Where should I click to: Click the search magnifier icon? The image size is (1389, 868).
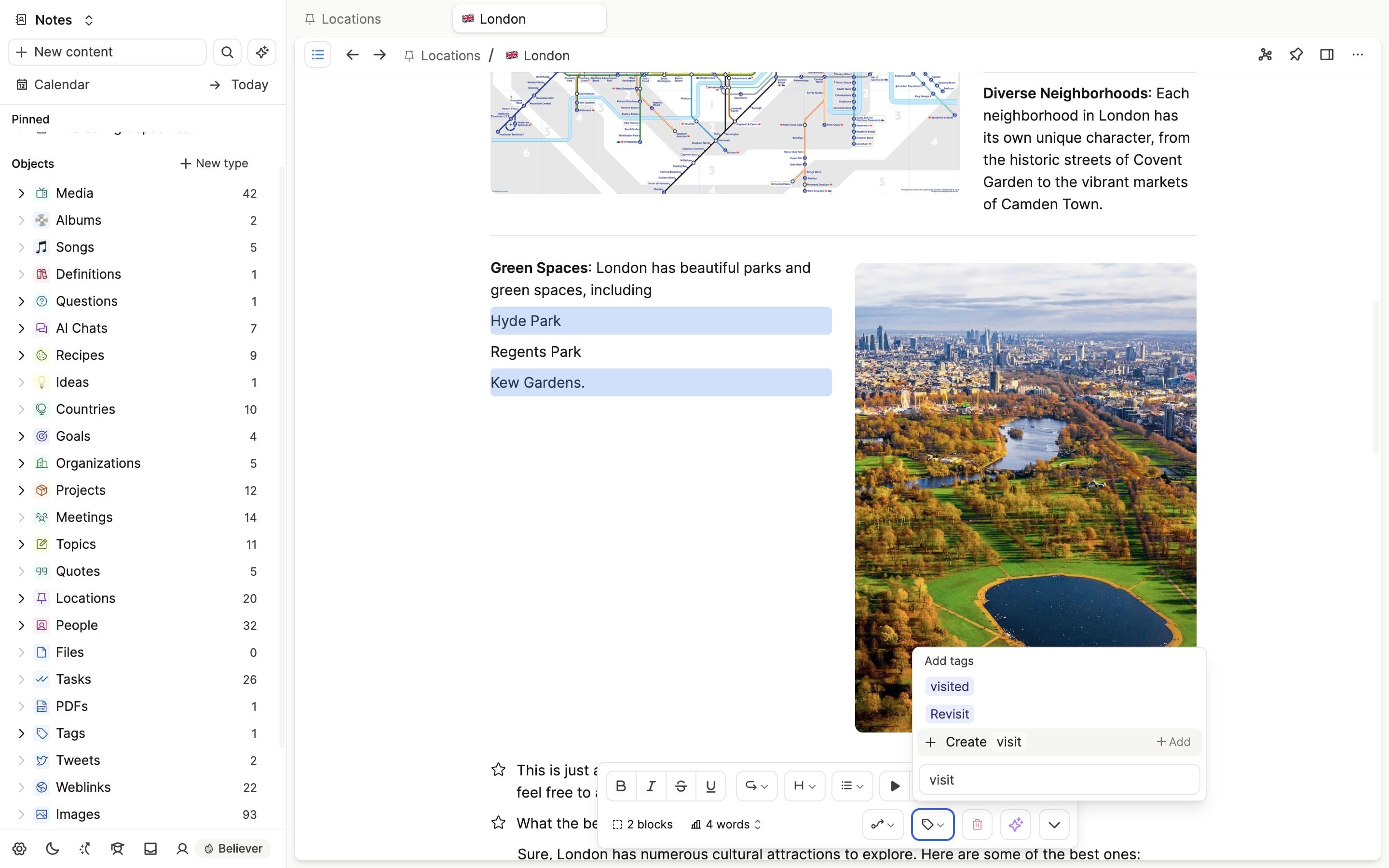coord(227,52)
